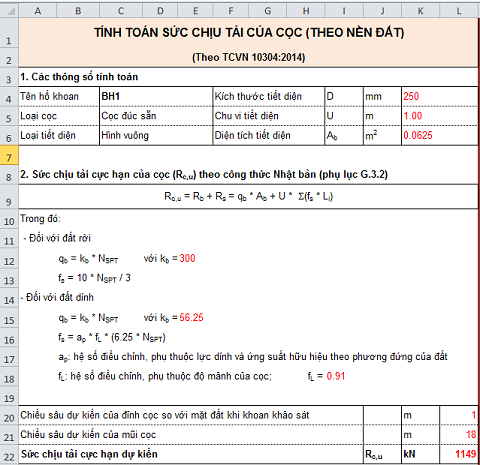The height and width of the screenshot is (465, 480).
Task: Click the title 'TÍNH TOÁN SỨC CHỊU TẢI CỦA CỌC'
Action: pos(249,33)
